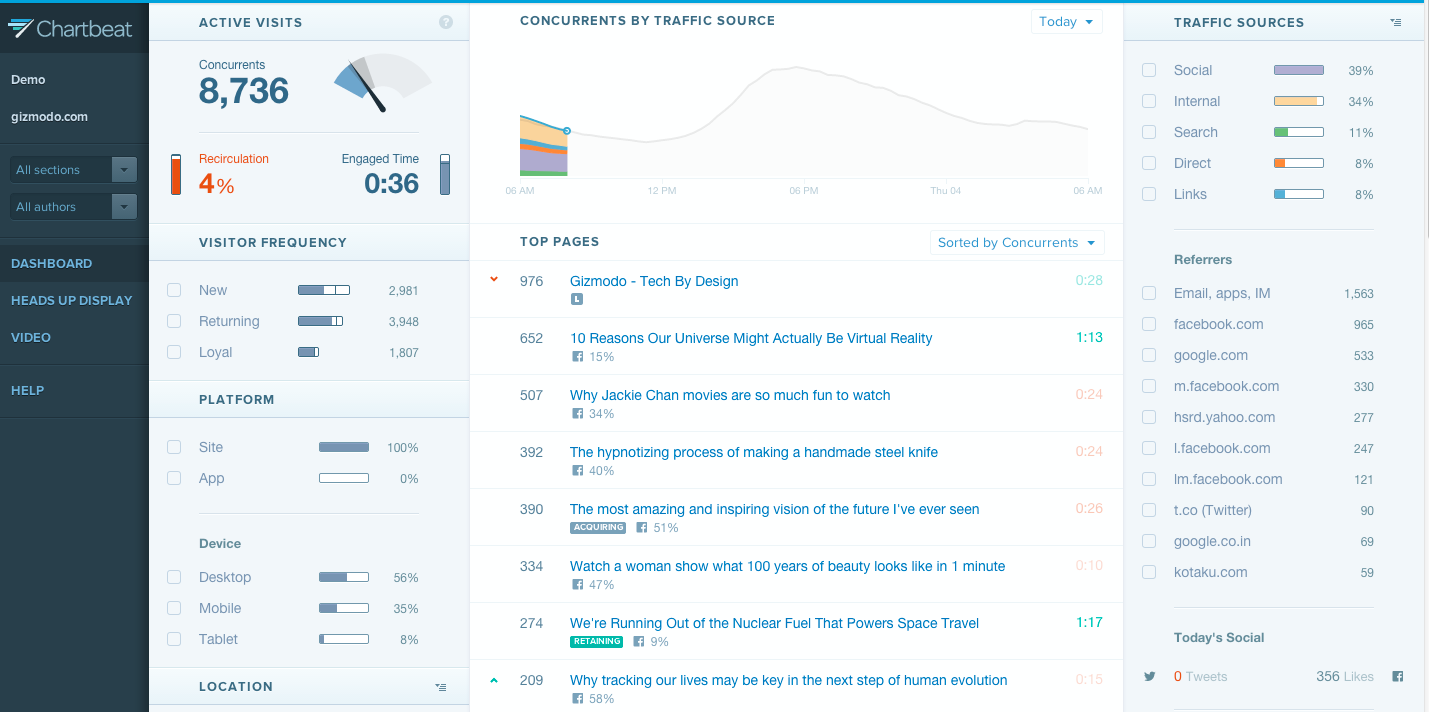Click the red down arrow beside Gizmodo - Tech By Design
This screenshot has width=1429, height=712.
tap(493, 280)
